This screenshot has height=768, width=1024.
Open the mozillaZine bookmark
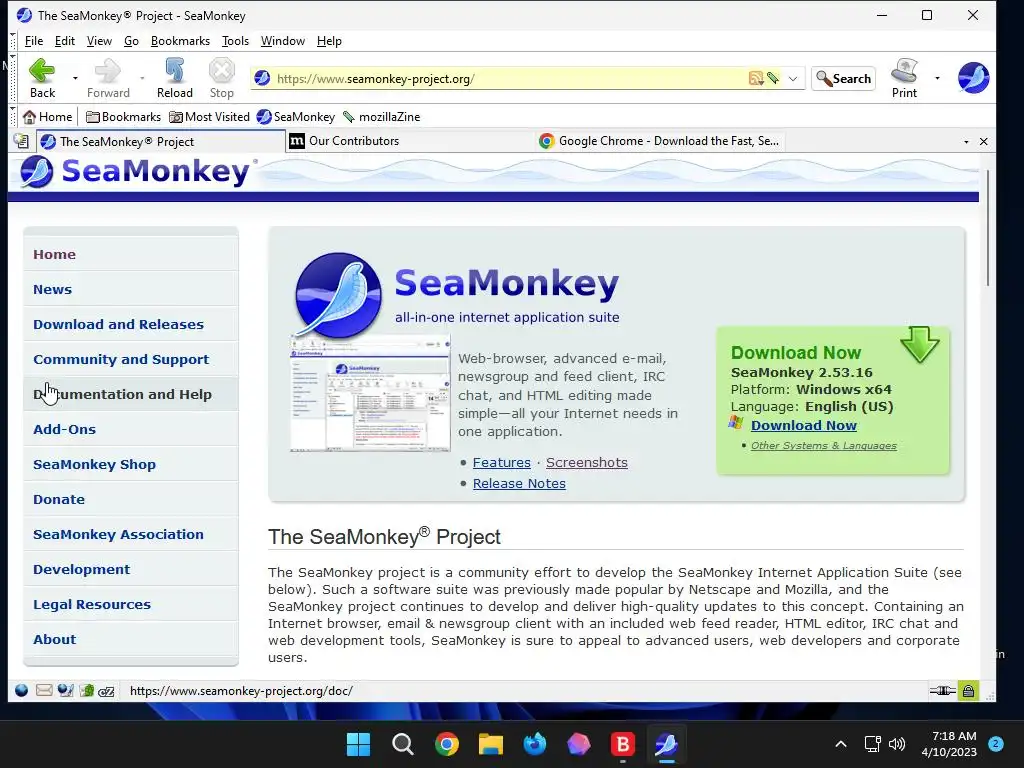(381, 117)
